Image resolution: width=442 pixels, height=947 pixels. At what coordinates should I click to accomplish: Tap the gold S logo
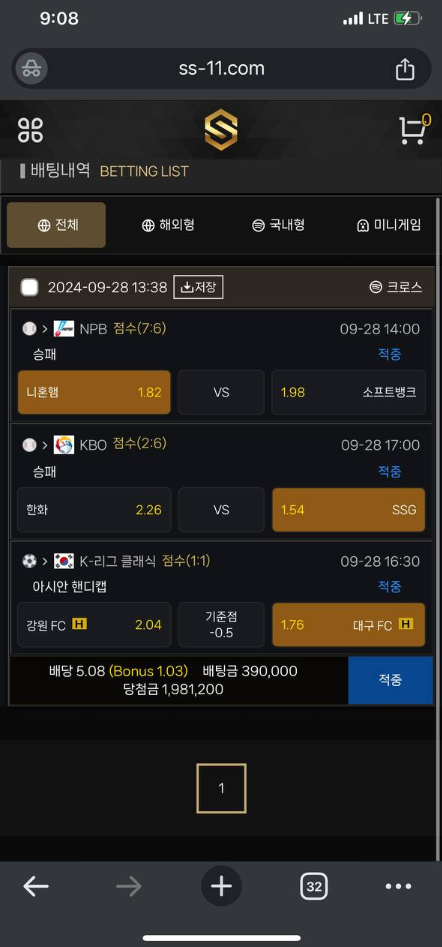221,129
